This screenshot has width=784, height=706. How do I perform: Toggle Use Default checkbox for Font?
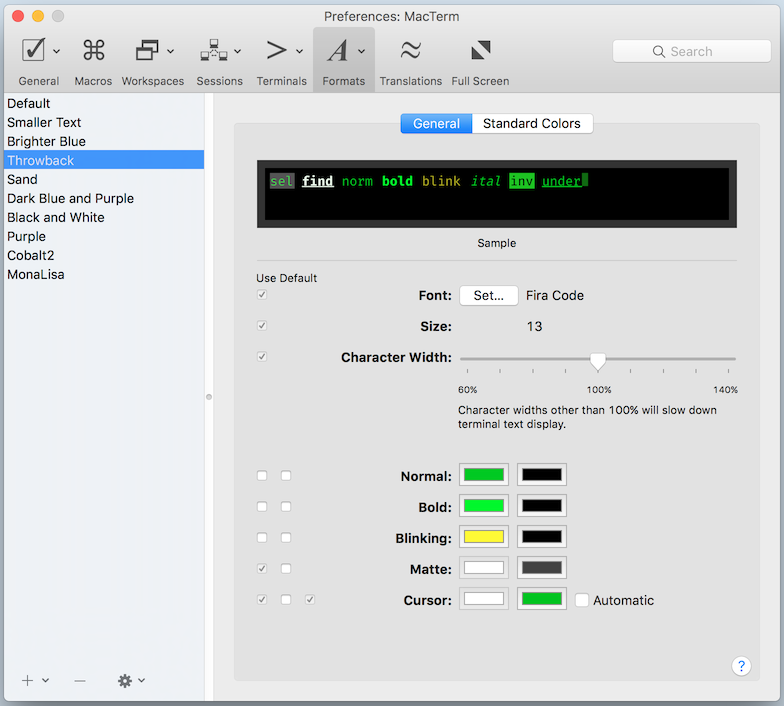click(x=262, y=295)
